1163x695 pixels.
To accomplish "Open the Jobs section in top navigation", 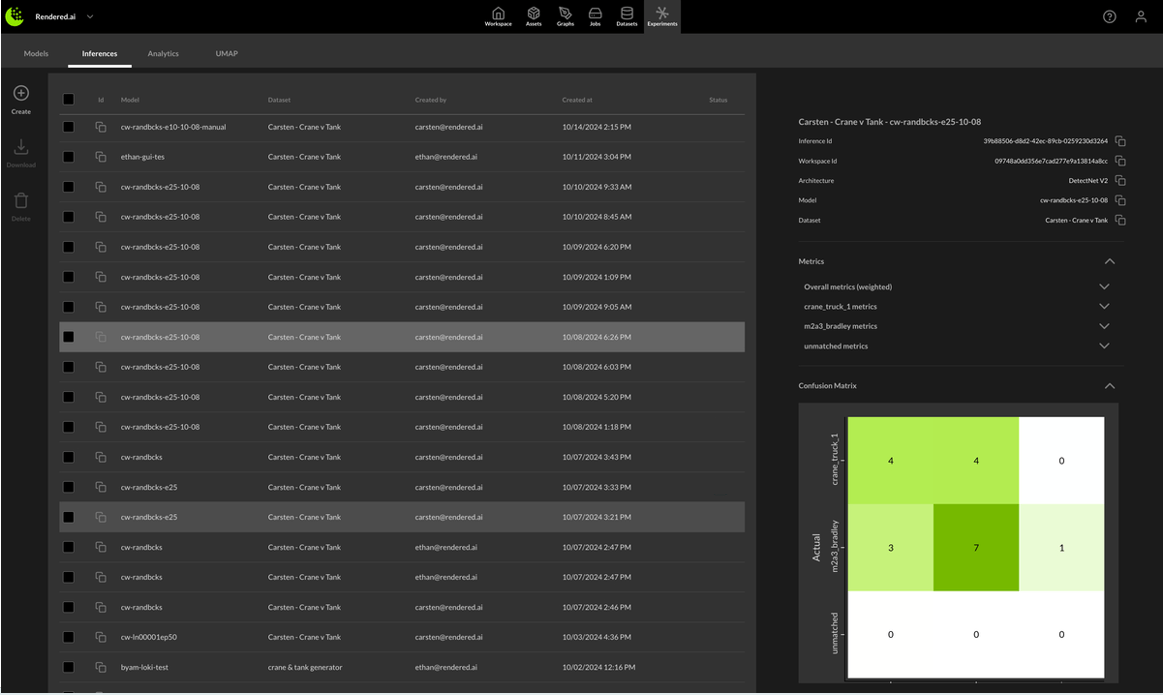I will 595,15.
